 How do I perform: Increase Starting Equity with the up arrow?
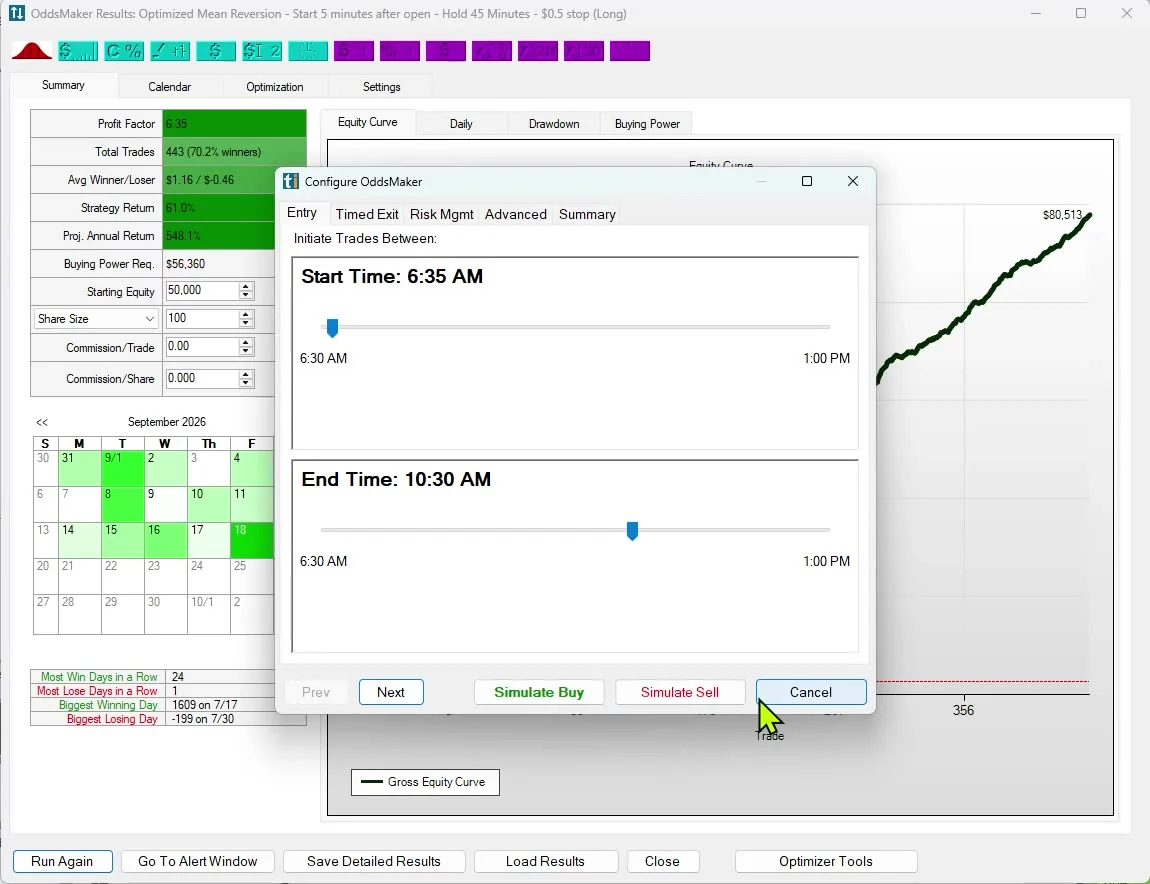246,287
